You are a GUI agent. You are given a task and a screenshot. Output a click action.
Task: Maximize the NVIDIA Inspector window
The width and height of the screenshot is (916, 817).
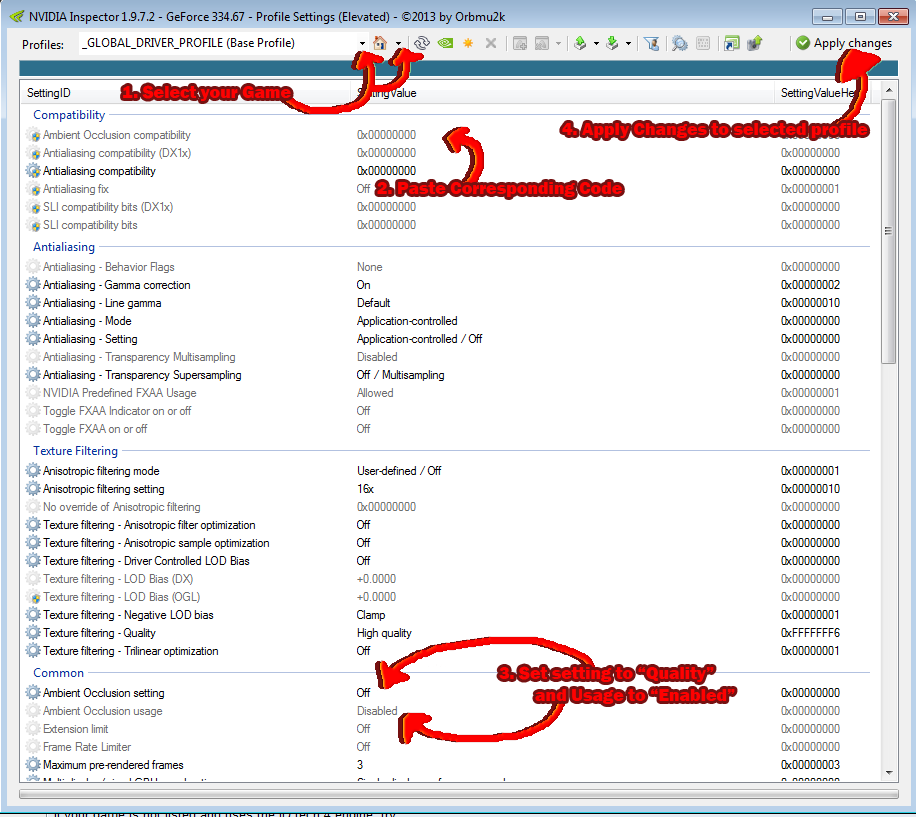(x=860, y=16)
